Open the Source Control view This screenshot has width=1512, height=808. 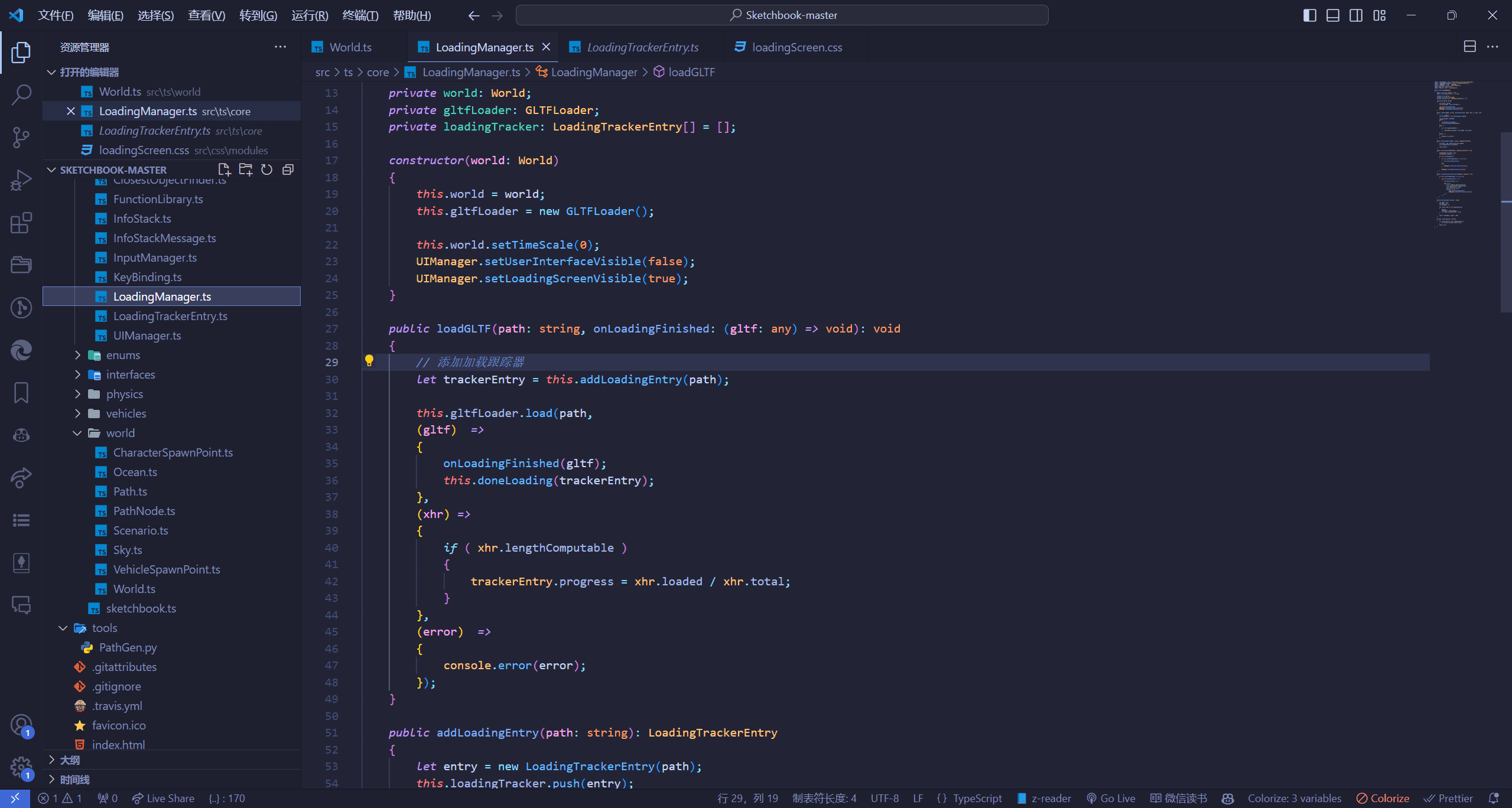pos(21,137)
